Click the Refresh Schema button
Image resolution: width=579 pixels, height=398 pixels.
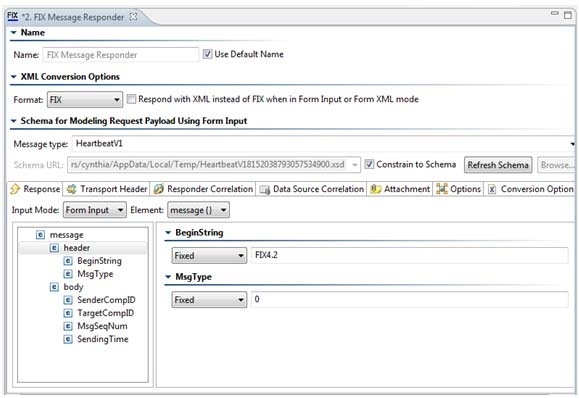point(498,165)
